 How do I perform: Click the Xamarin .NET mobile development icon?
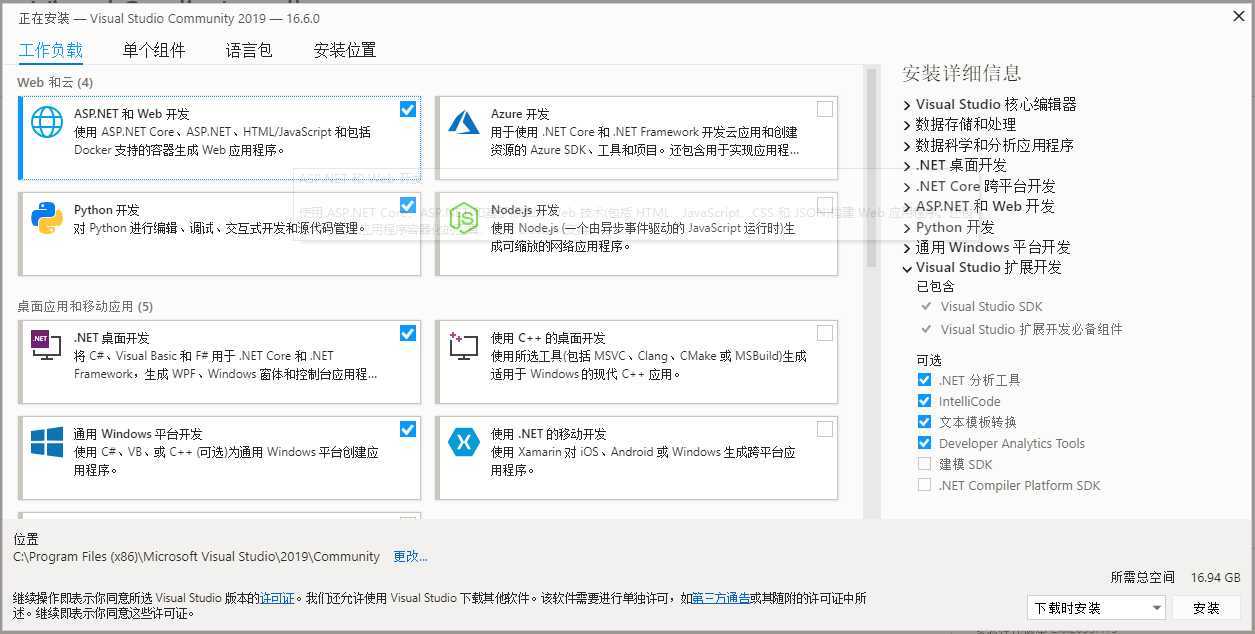tap(464, 442)
